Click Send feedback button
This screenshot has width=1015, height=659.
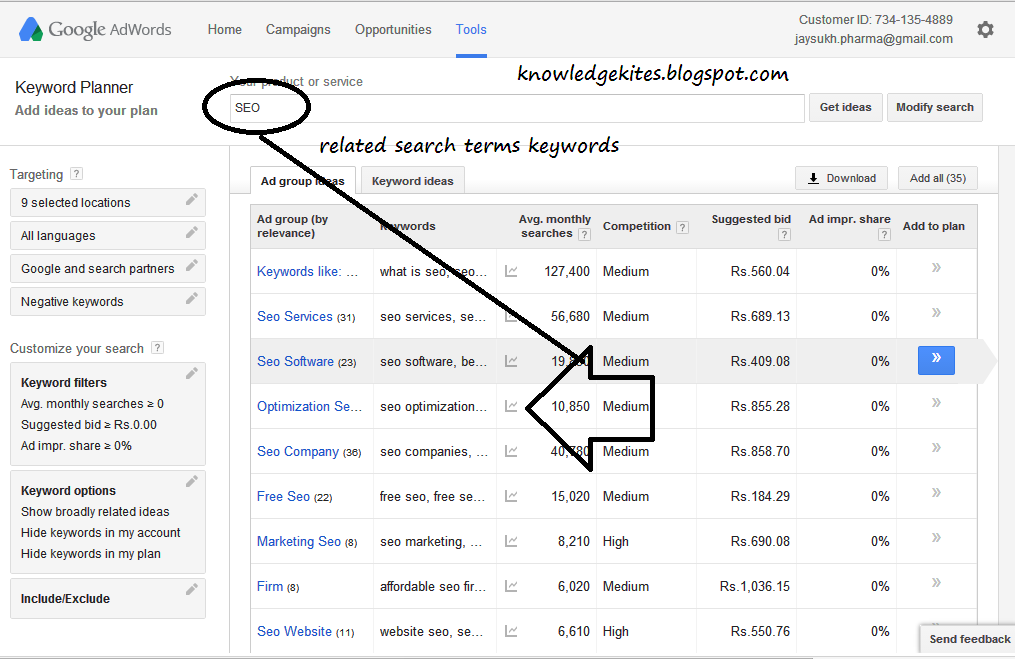969,640
